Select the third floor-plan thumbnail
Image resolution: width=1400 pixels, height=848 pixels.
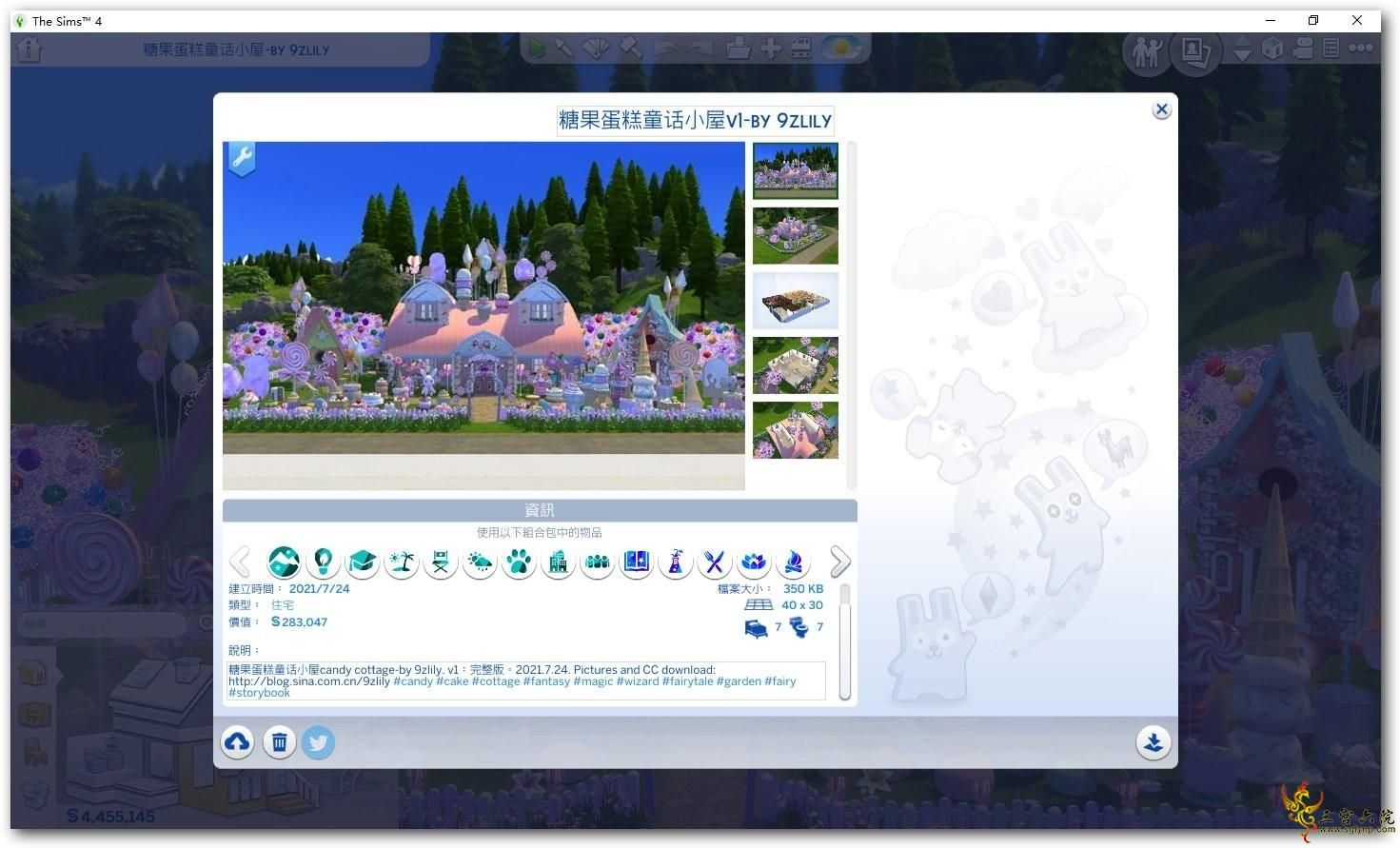(796, 300)
